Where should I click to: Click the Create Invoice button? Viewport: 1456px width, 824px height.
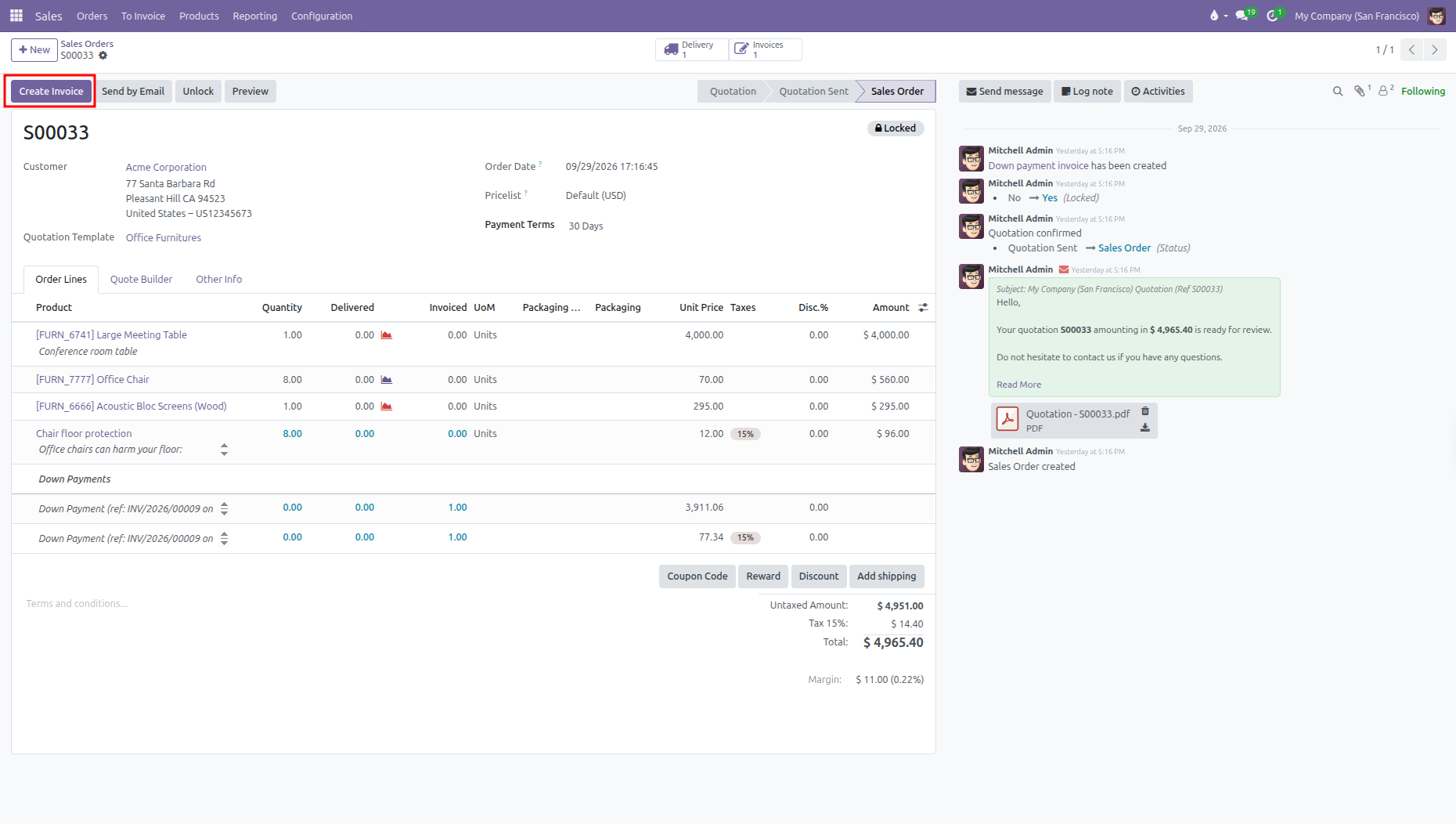pos(51,92)
